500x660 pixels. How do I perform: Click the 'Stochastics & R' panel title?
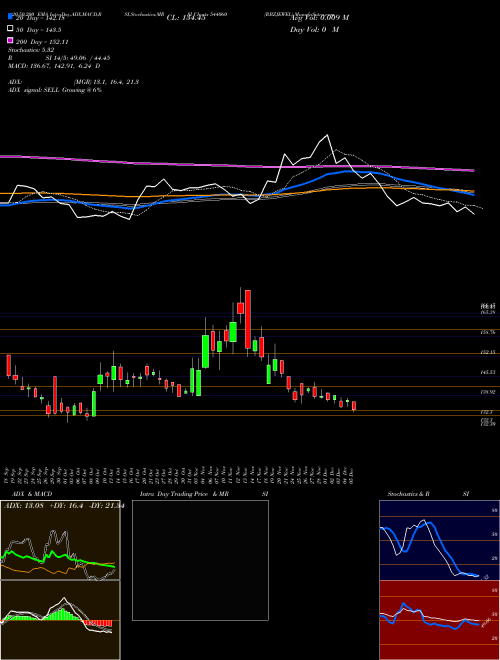coord(409,494)
